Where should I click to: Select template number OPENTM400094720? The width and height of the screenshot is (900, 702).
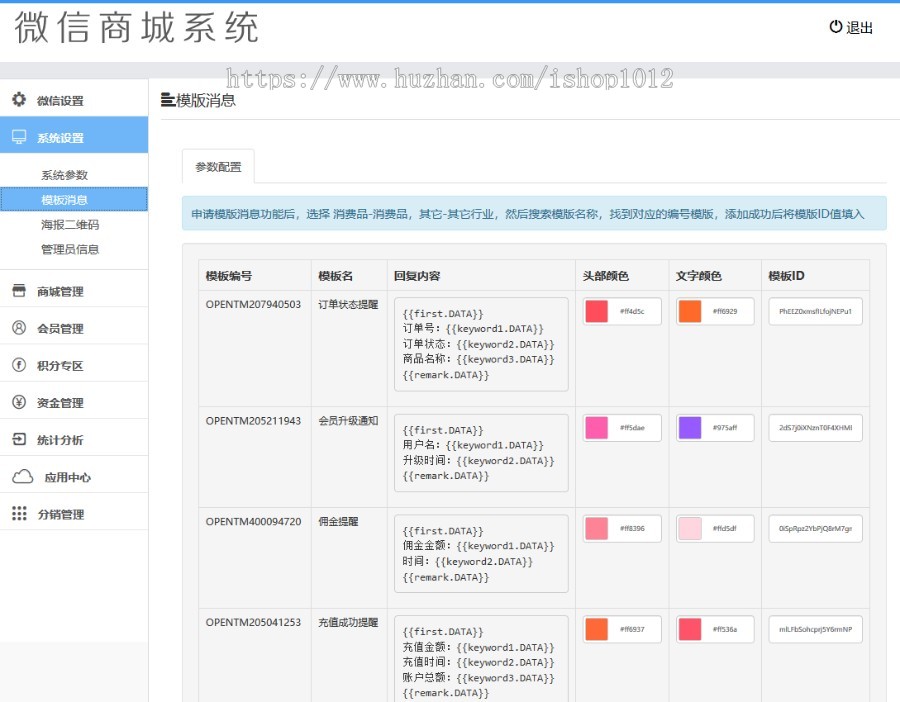pos(253,521)
